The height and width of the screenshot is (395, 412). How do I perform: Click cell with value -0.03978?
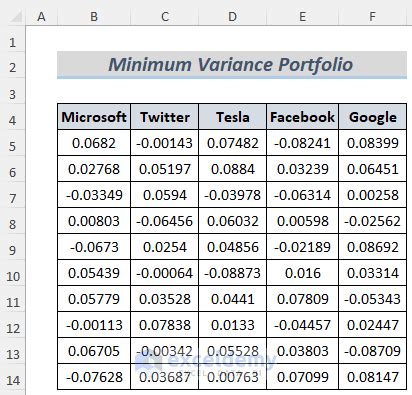[x=233, y=195]
